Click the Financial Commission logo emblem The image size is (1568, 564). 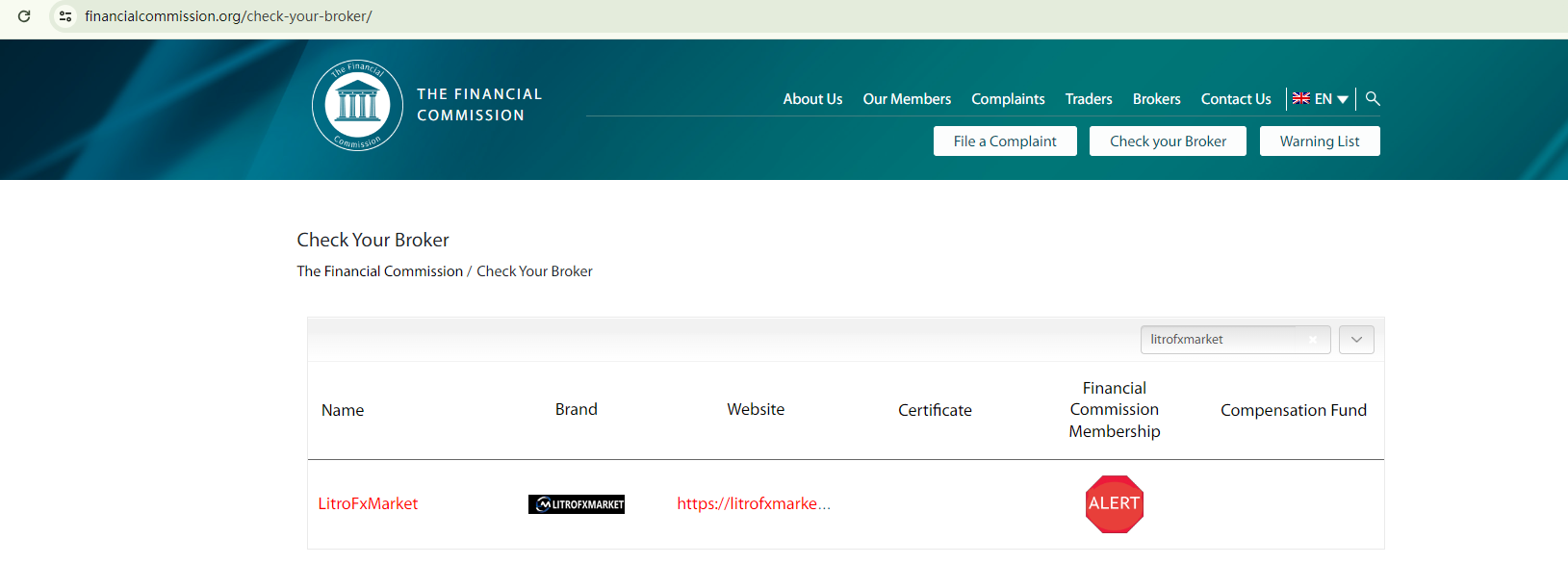click(x=357, y=105)
